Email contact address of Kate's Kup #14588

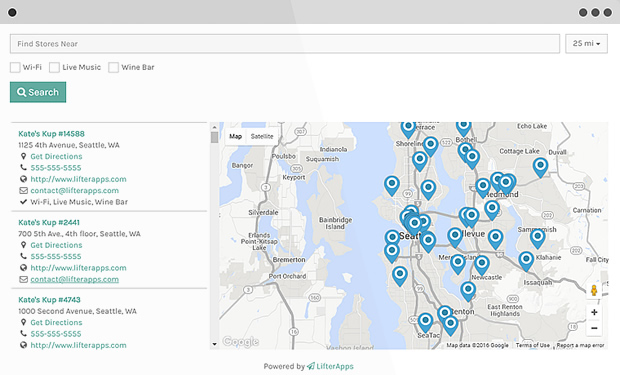coord(74,191)
